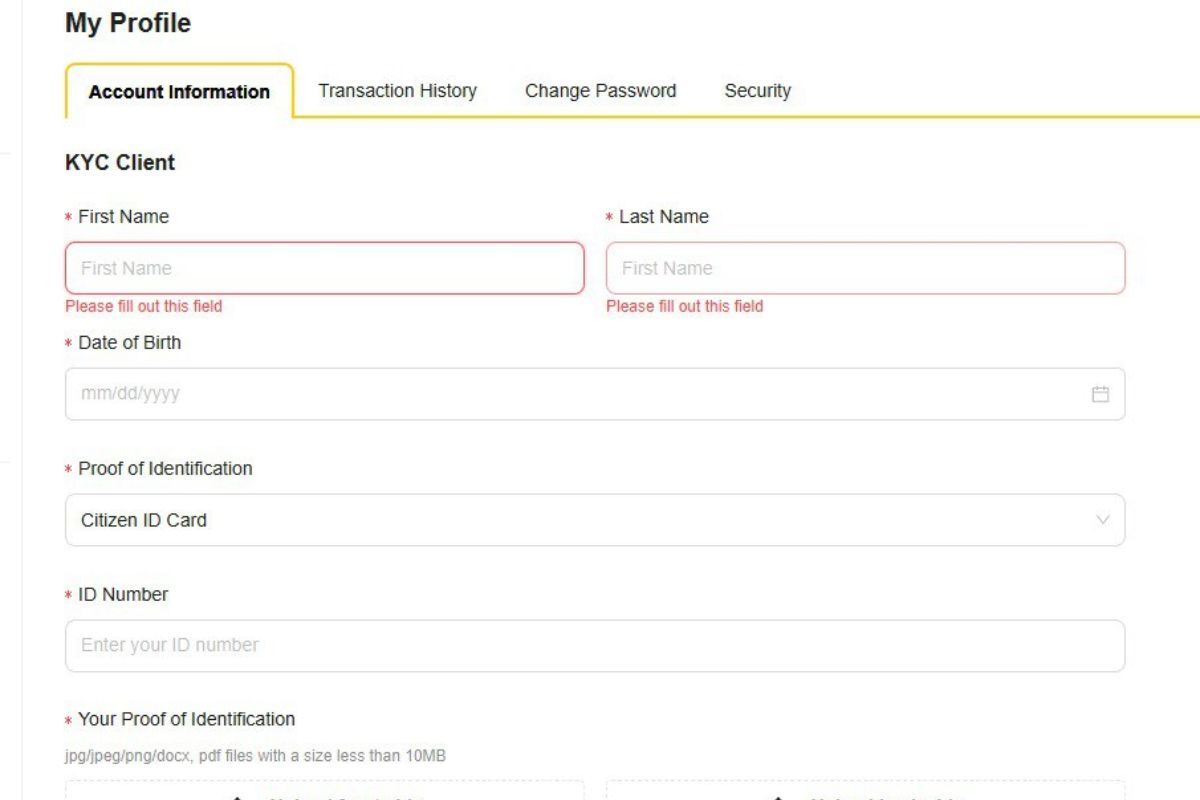Expand the Proof of Identification chevron arrow
The height and width of the screenshot is (800, 1200).
tap(1103, 520)
